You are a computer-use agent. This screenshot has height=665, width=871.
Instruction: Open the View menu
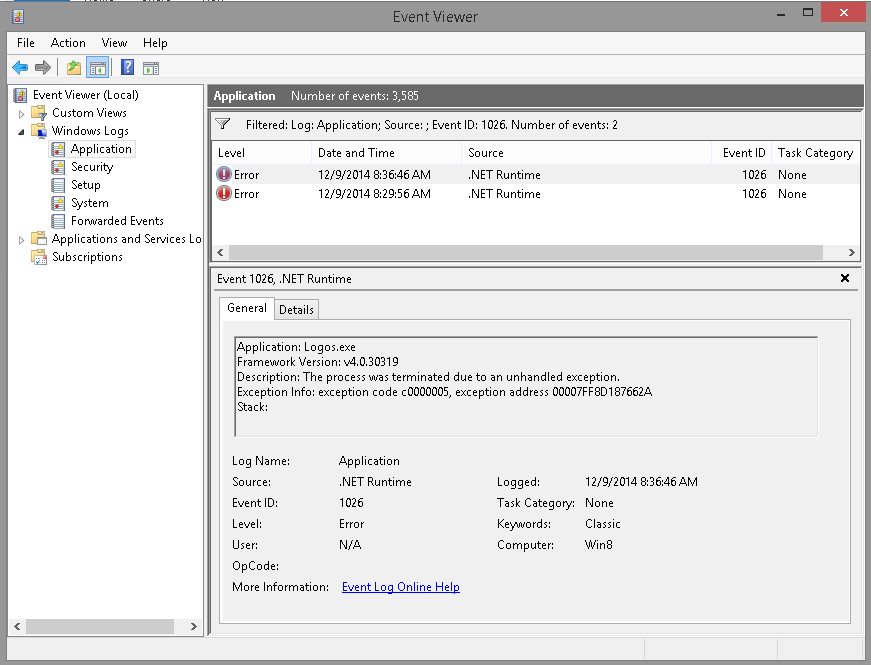(114, 43)
